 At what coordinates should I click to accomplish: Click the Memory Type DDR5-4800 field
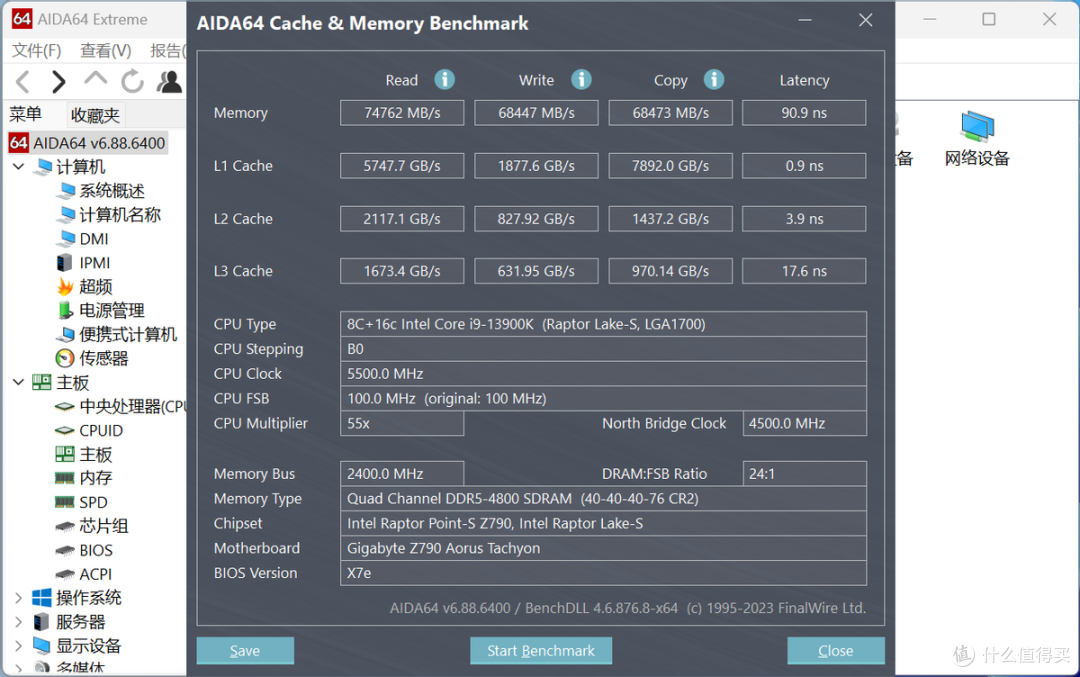[603, 499]
